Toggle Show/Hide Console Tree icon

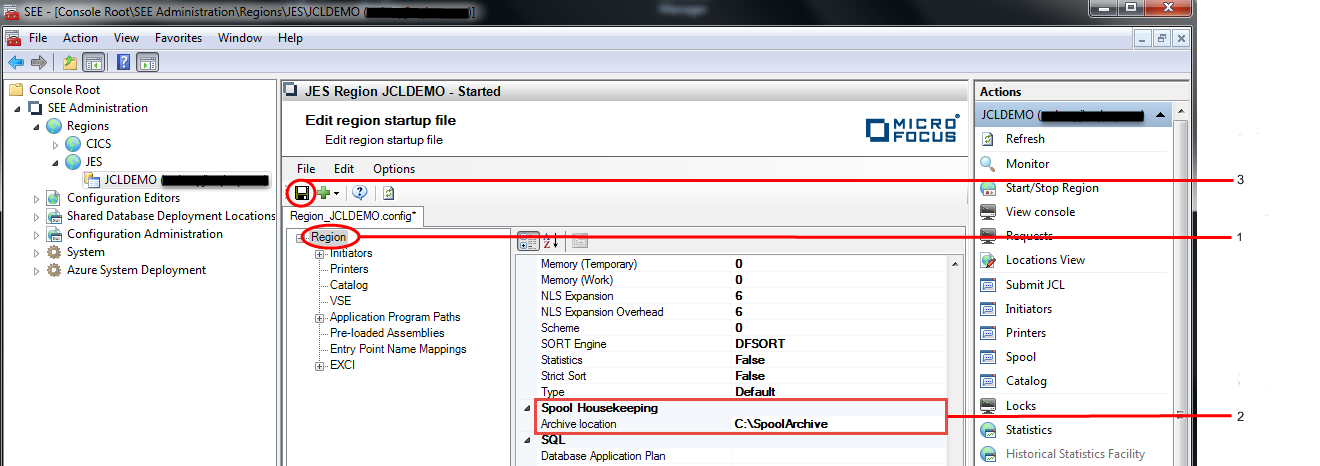coord(94,62)
